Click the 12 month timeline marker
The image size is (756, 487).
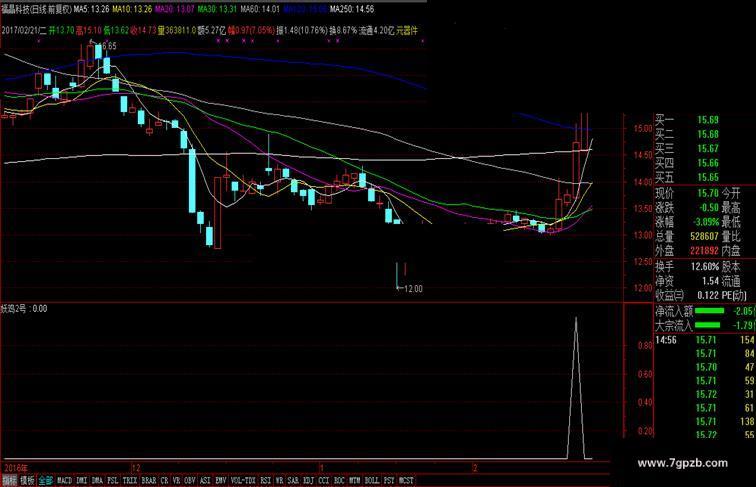[x=136, y=468]
